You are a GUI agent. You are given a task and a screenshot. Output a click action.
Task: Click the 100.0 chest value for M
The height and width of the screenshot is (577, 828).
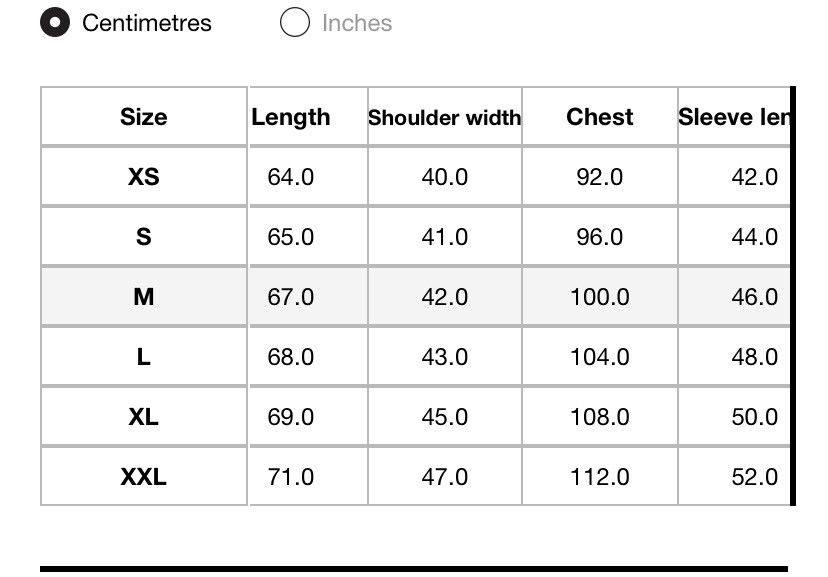click(x=599, y=297)
